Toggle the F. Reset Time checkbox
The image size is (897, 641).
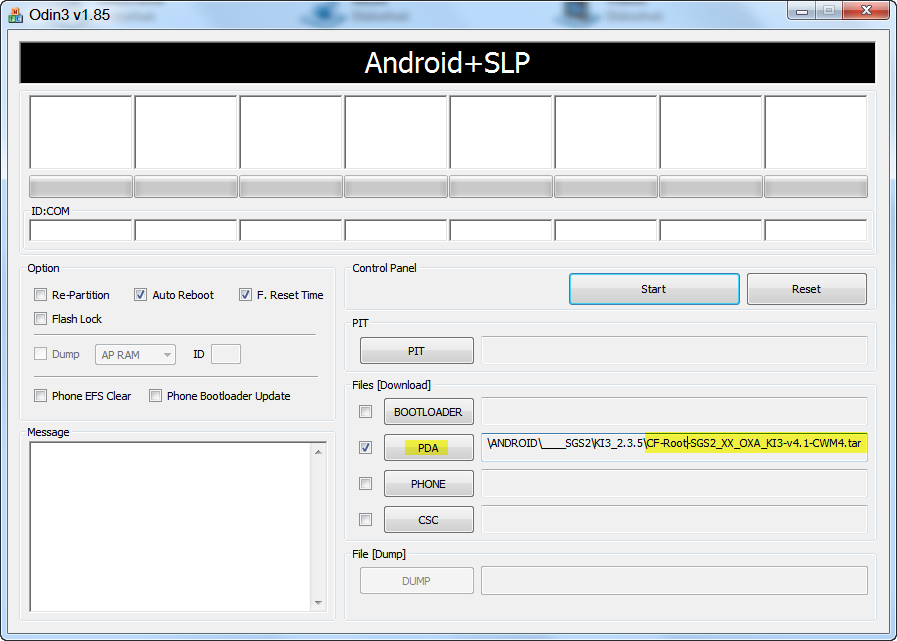click(245, 295)
